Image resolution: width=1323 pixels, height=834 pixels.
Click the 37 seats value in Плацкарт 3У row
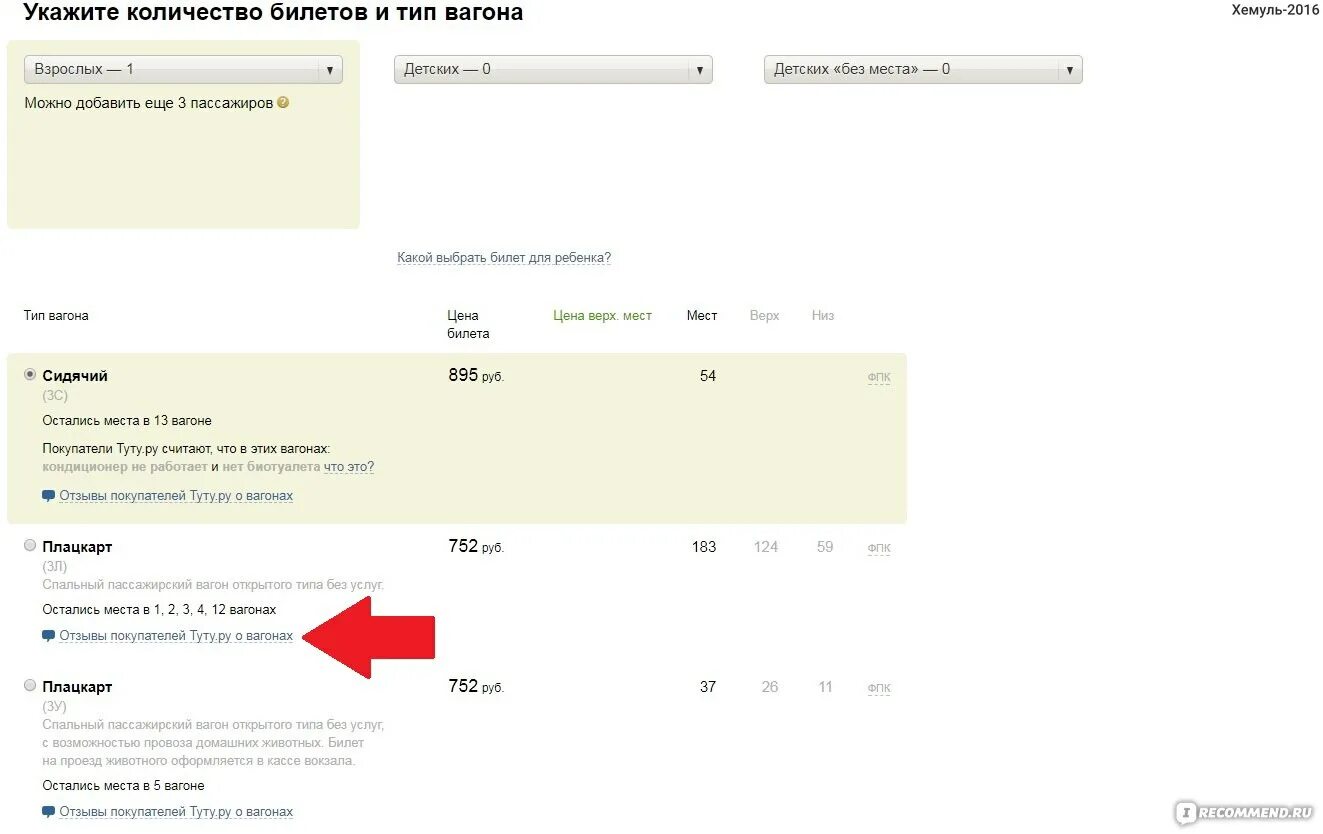708,687
